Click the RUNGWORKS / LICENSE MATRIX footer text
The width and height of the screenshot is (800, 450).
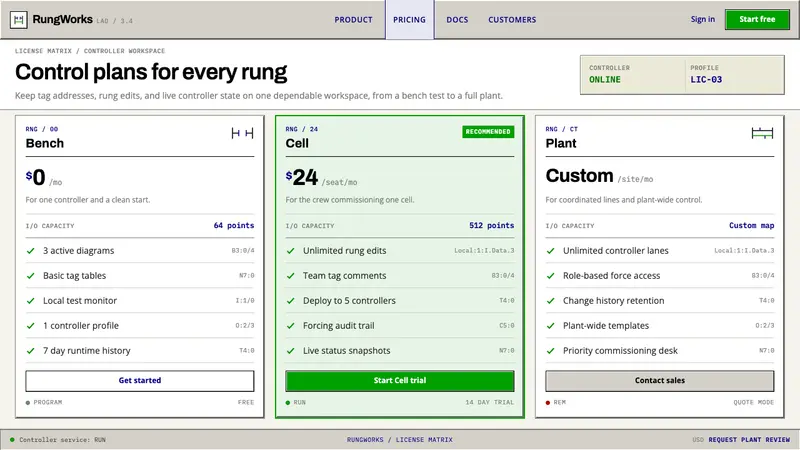click(x=399, y=439)
